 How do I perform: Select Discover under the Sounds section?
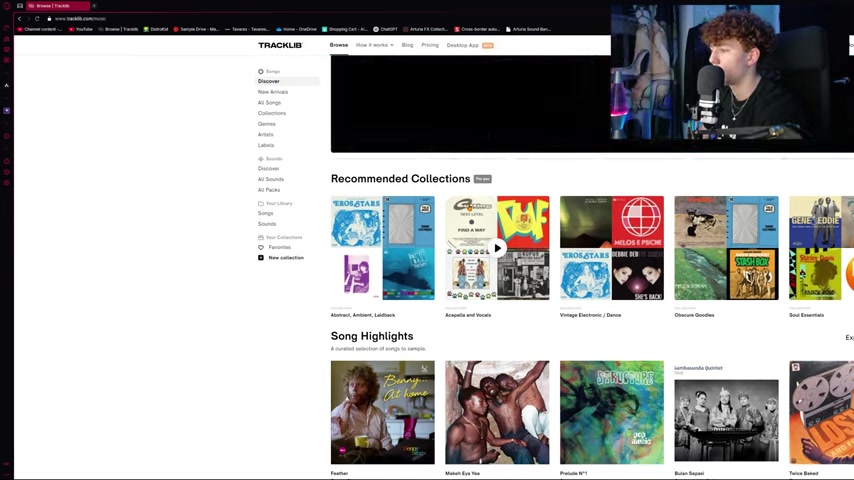269,168
